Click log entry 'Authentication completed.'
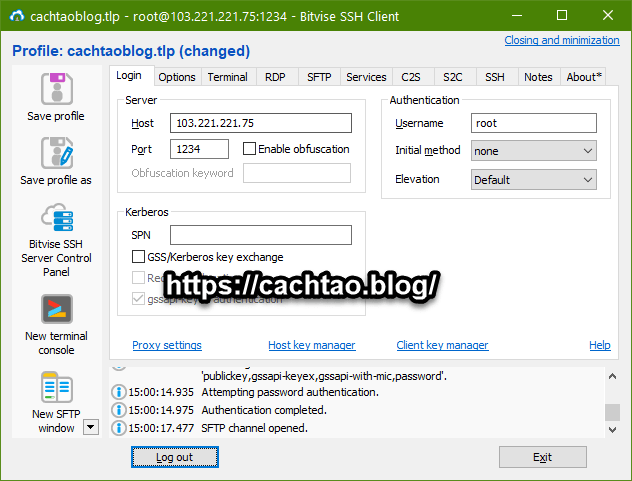The height and width of the screenshot is (481, 632). [264, 410]
